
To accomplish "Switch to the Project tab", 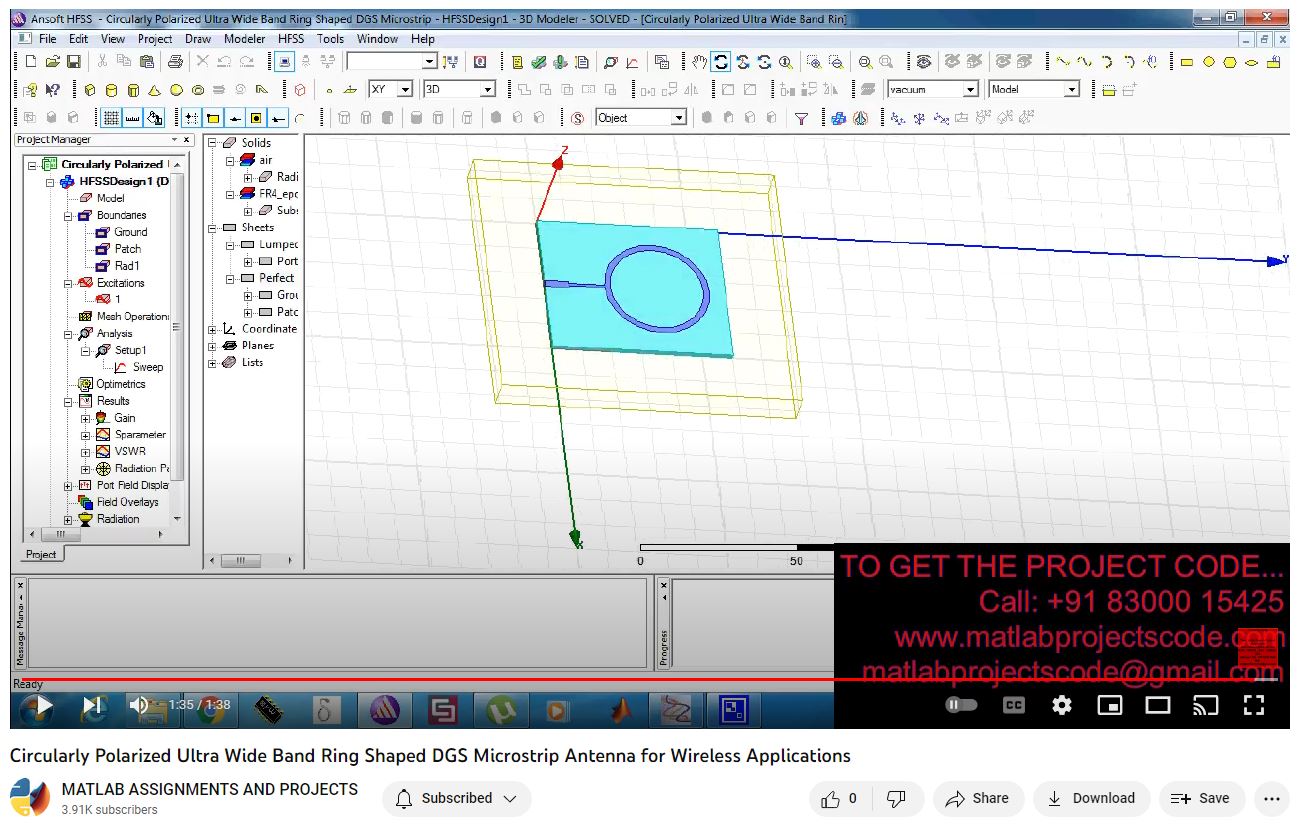I will pos(41,554).
